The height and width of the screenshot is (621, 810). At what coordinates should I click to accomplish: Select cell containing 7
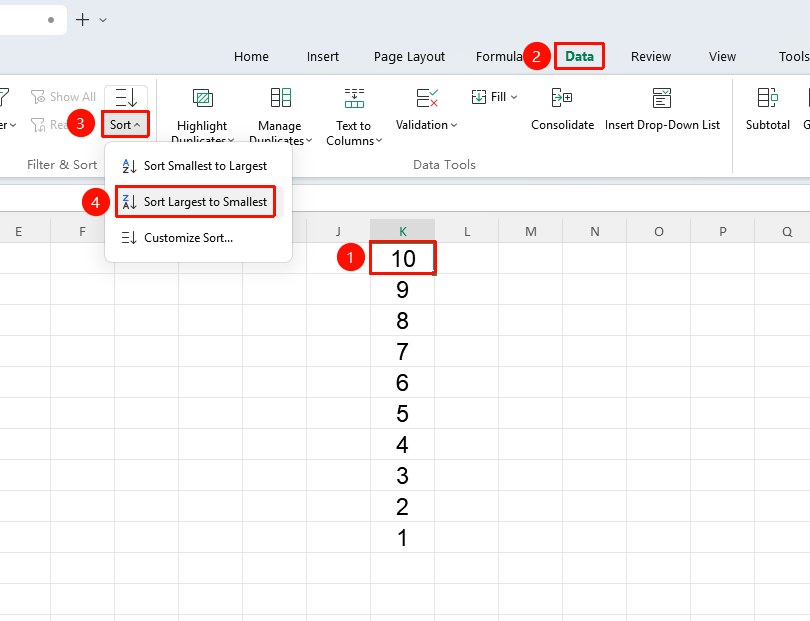coord(402,351)
